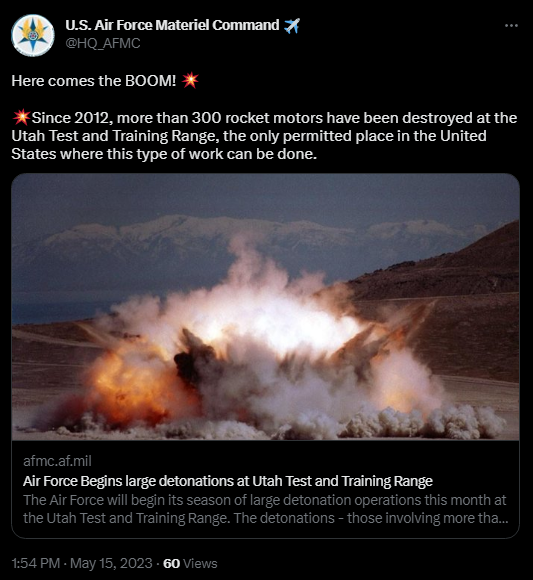View the 60 Views count
The height and width of the screenshot is (580, 533).
(x=190, y=563)
